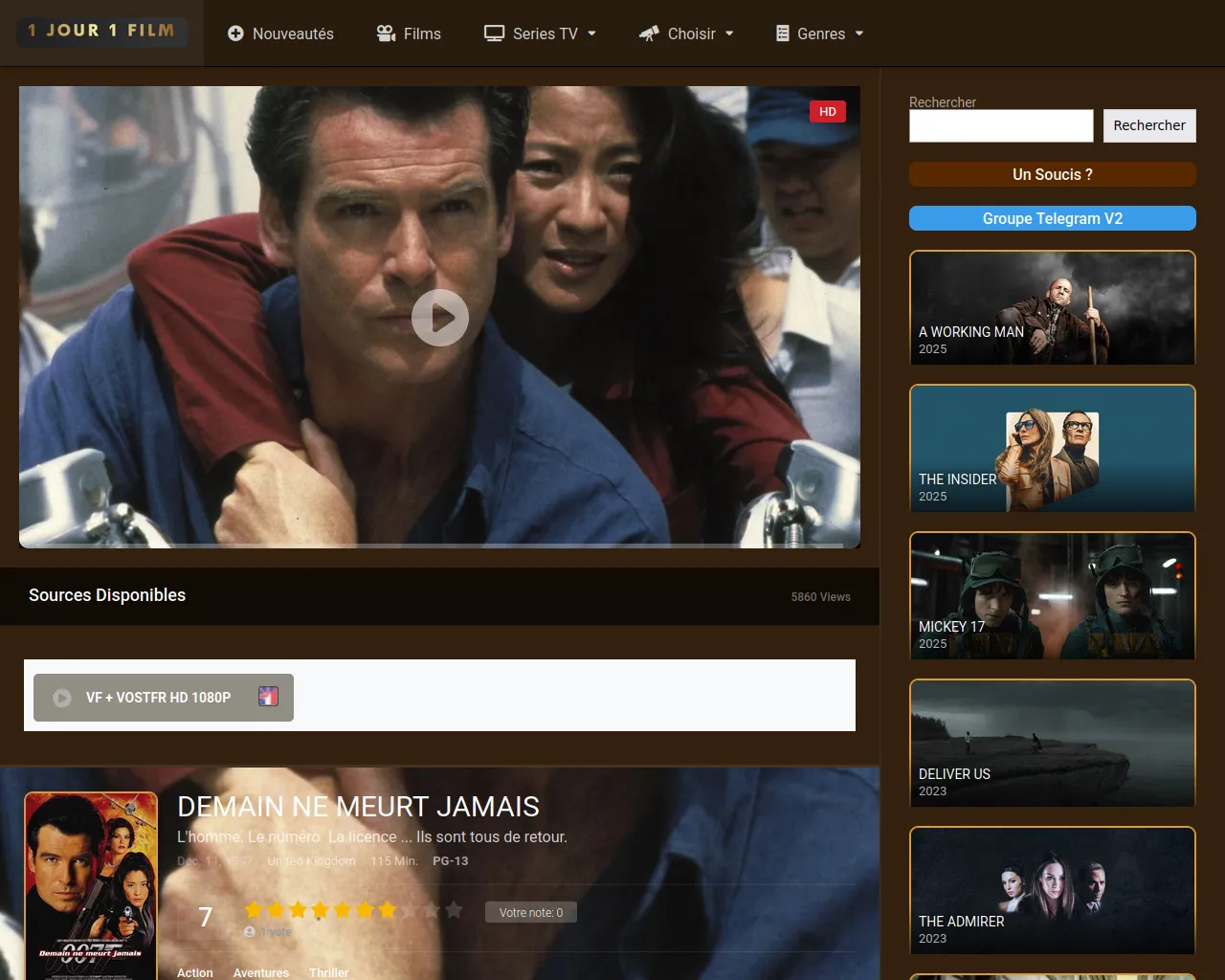Select the VF + VOSTFR HD 1080P source
This screenshot has height=980, width=1225.
point(164,698)
